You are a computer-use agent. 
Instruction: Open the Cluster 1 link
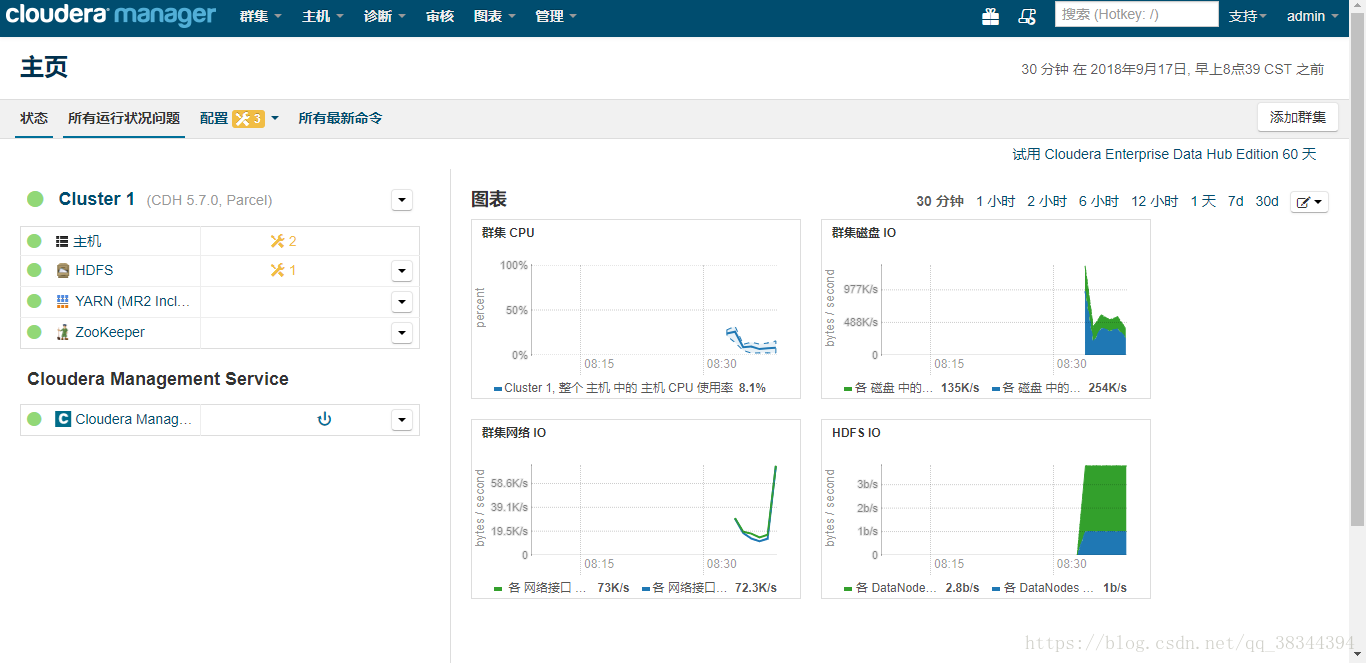(97, 199)
